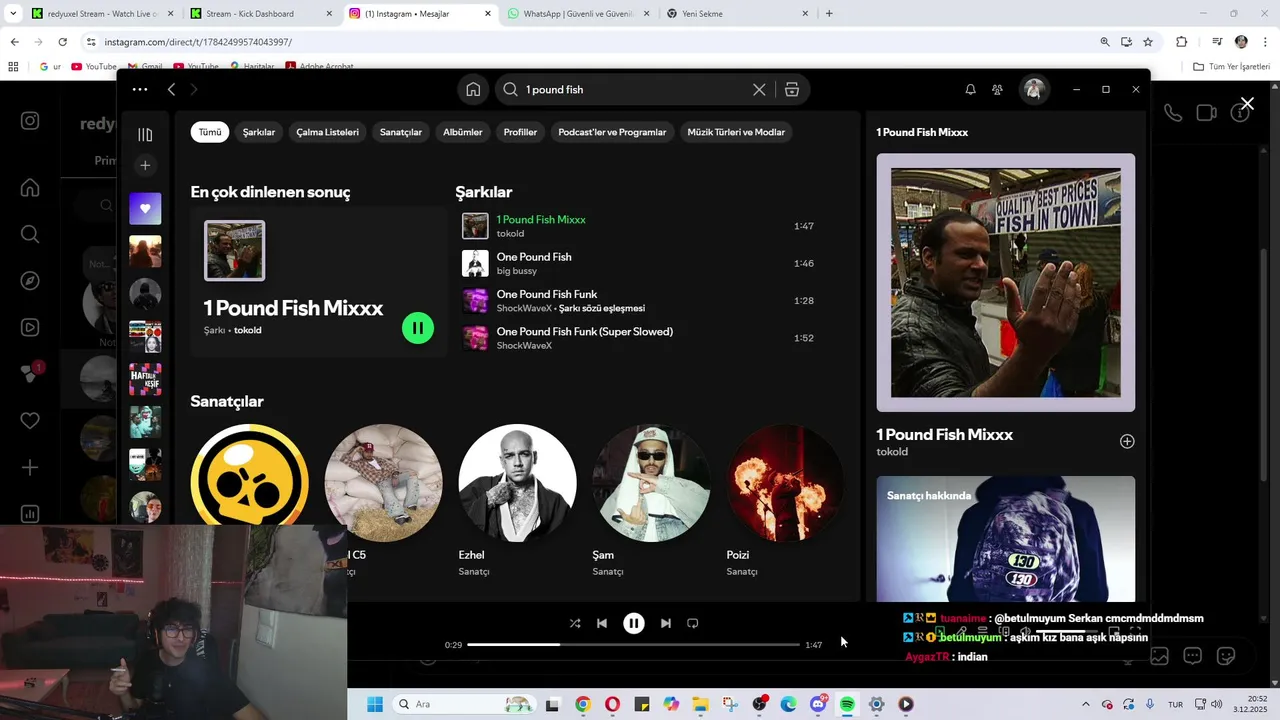This screenshot has width=1280, height=720.
Task: Open Spotify notifications bell
Action: pyautogui.click(x=970, y=89)
